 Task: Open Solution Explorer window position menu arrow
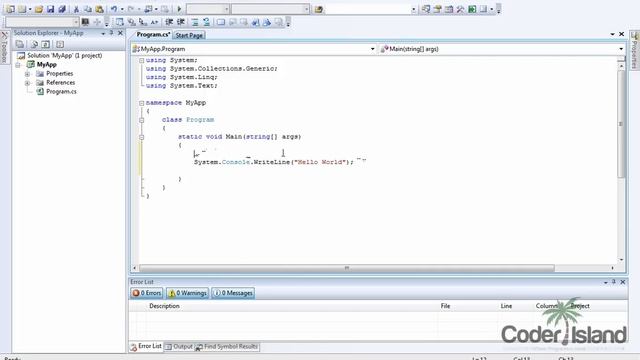pyautogui.click(x=103, y=33)
